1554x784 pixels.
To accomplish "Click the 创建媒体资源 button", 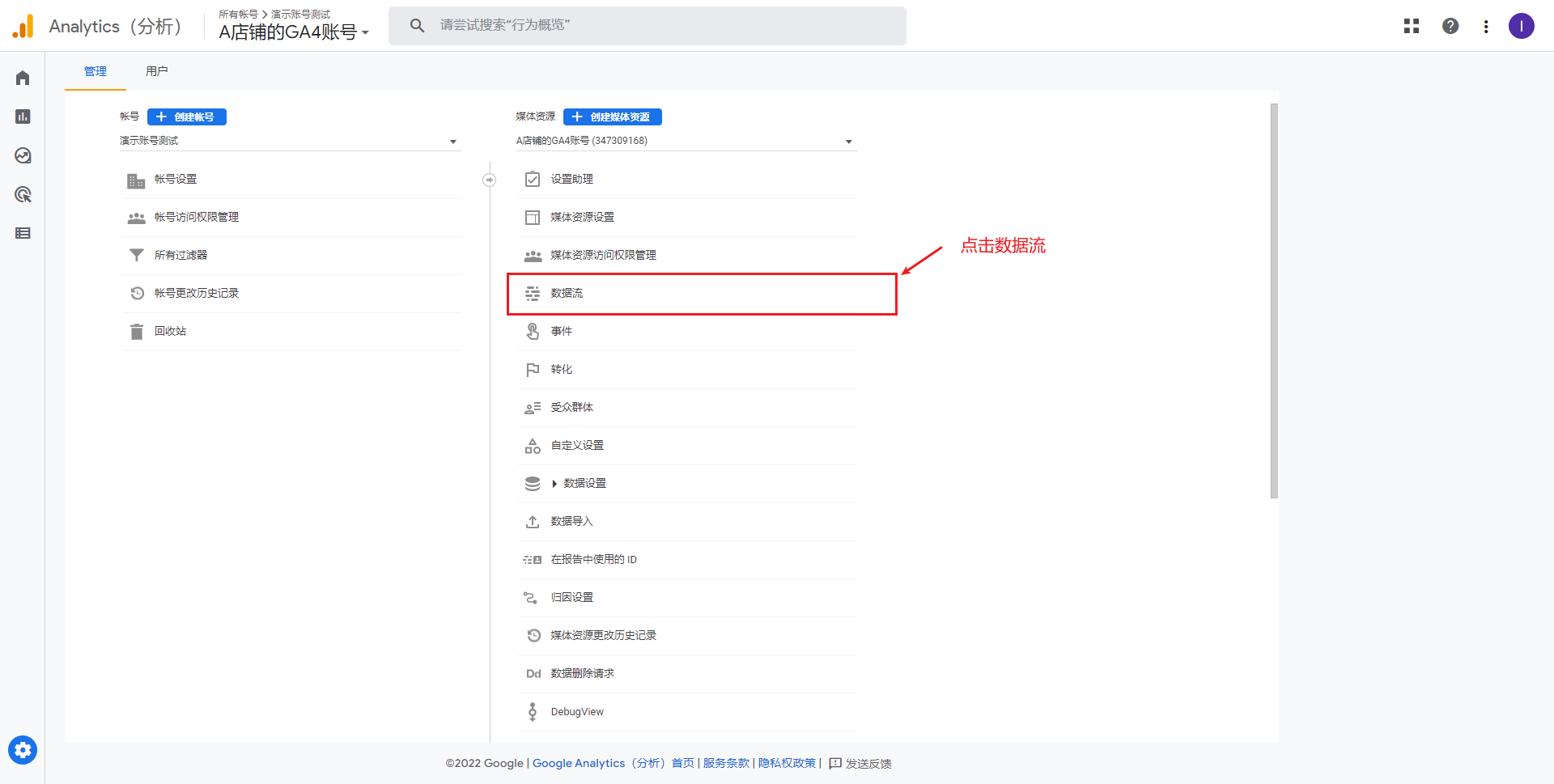I will coord(613,117).
